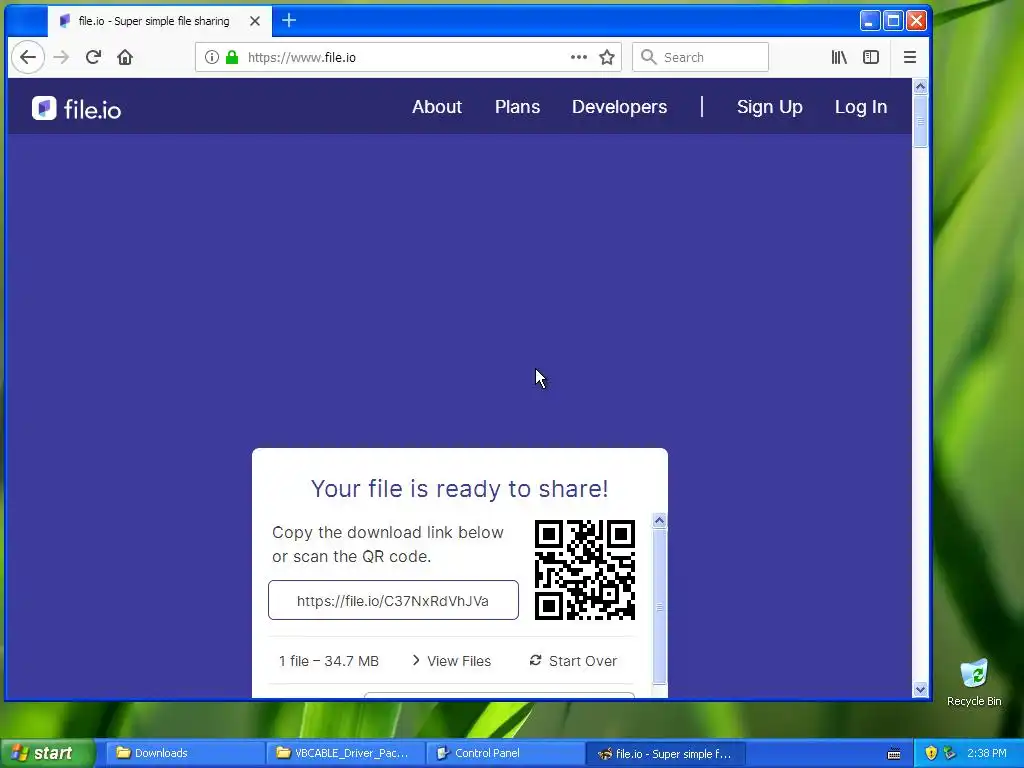1024x768 pixels.
Task: Expand View Files list
Action: 451,661
